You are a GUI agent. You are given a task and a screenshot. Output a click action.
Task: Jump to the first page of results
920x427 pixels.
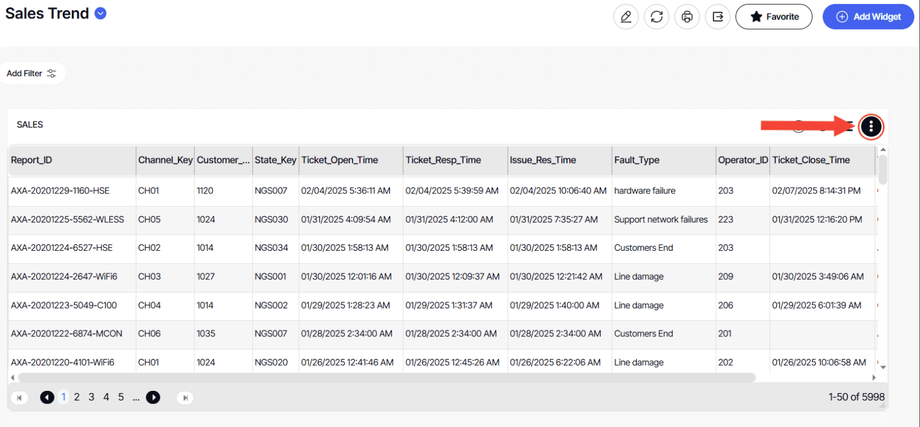pyautogui.click(x=18, y=397)
